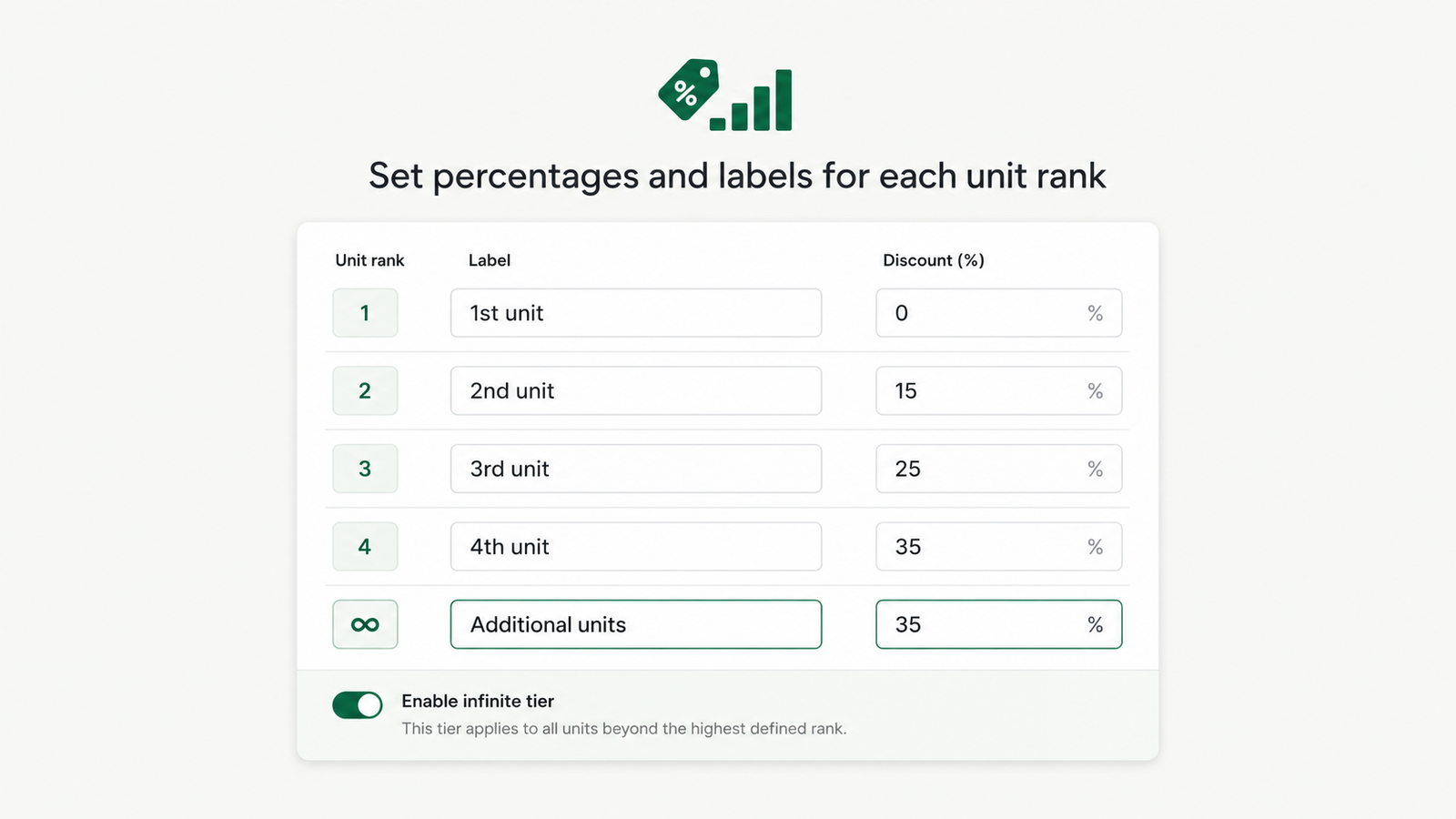Focus the 15 discount field

(999, 390)
